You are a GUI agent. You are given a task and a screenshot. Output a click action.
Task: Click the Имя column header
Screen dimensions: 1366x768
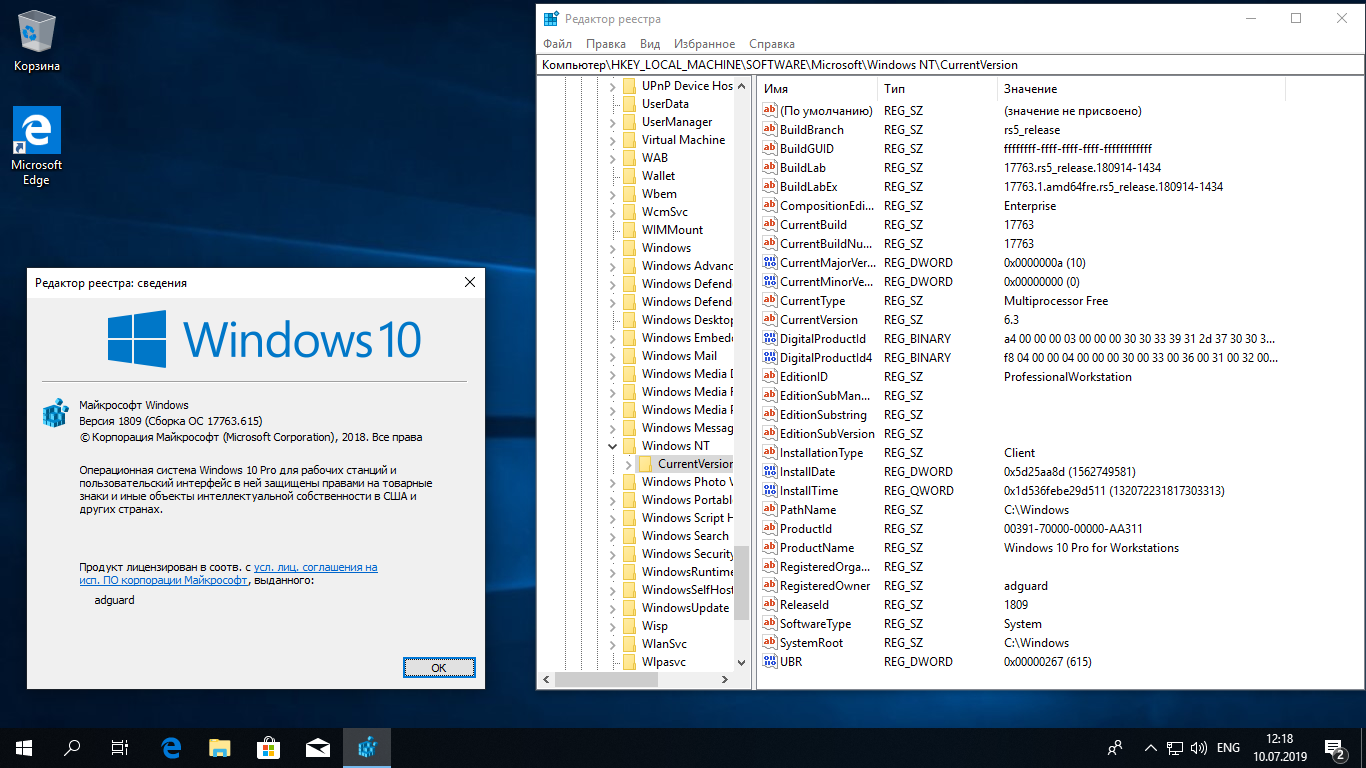tap(817, 89)
